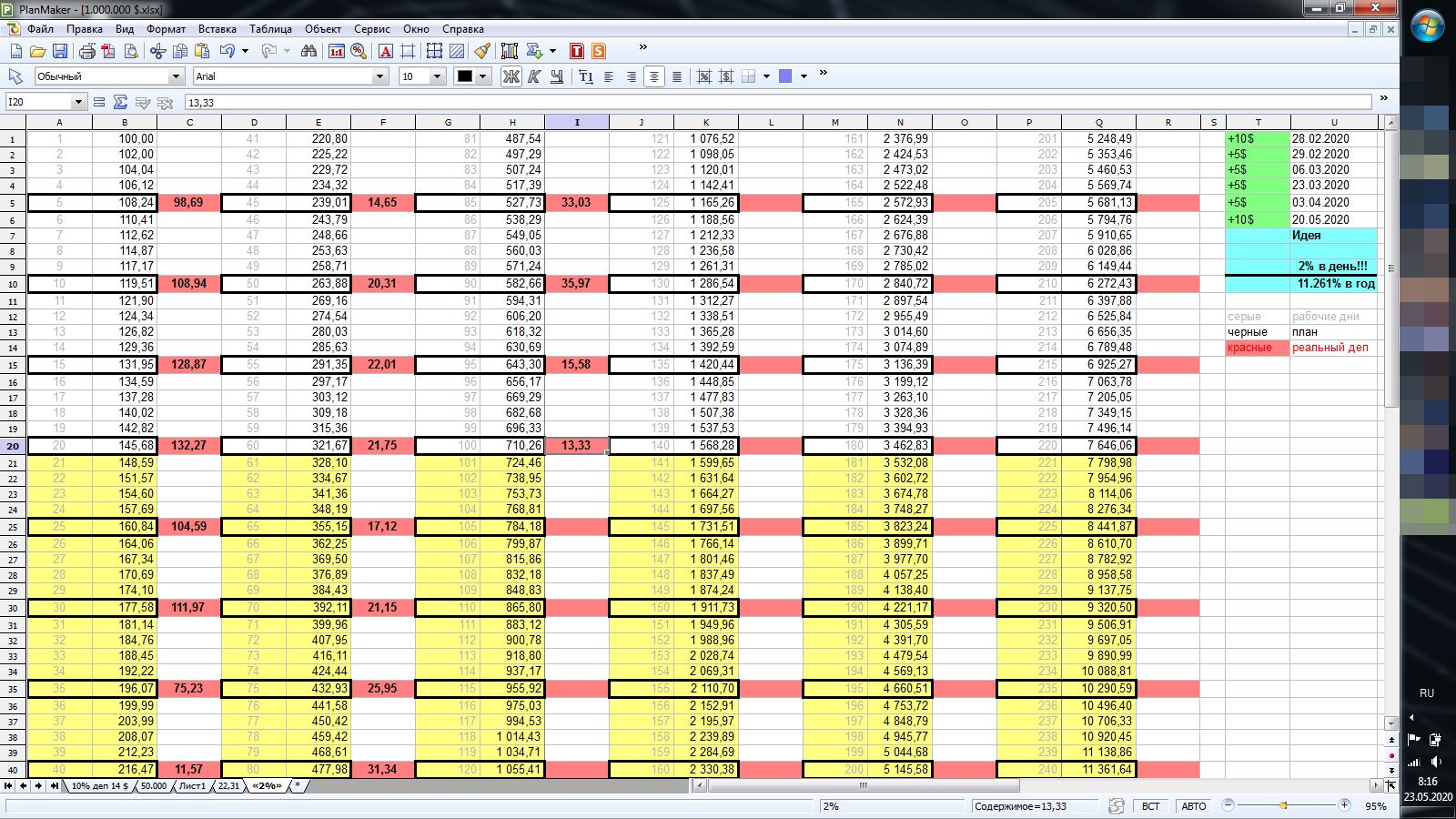Viewport: 1456px width, 819px height.
Task: Click the Print icon in toolbar
Action: click(x=87, y=51)
